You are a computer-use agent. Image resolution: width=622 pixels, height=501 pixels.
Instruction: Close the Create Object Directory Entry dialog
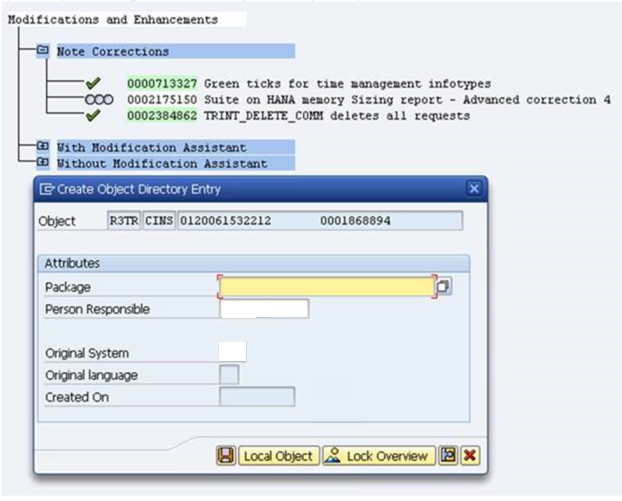click(x=474, y=188)
